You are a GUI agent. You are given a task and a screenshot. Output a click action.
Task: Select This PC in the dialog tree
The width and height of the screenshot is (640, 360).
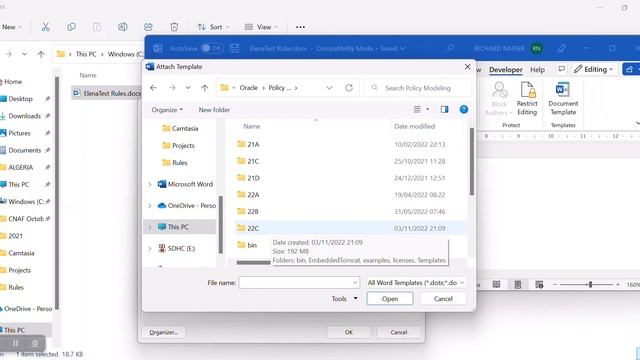[x=180, y=227]
